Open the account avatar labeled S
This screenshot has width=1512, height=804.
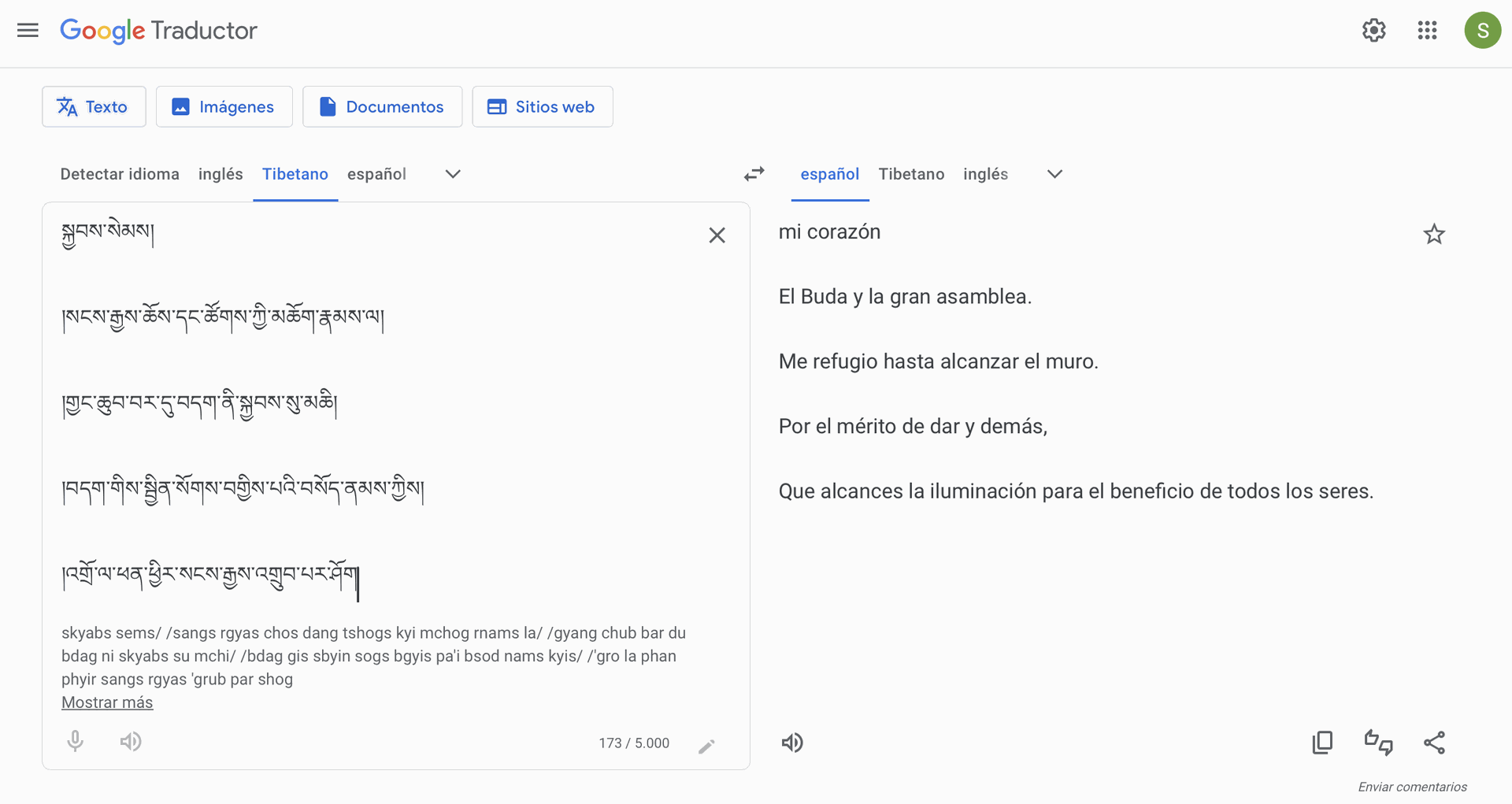tap(1482, 31)
